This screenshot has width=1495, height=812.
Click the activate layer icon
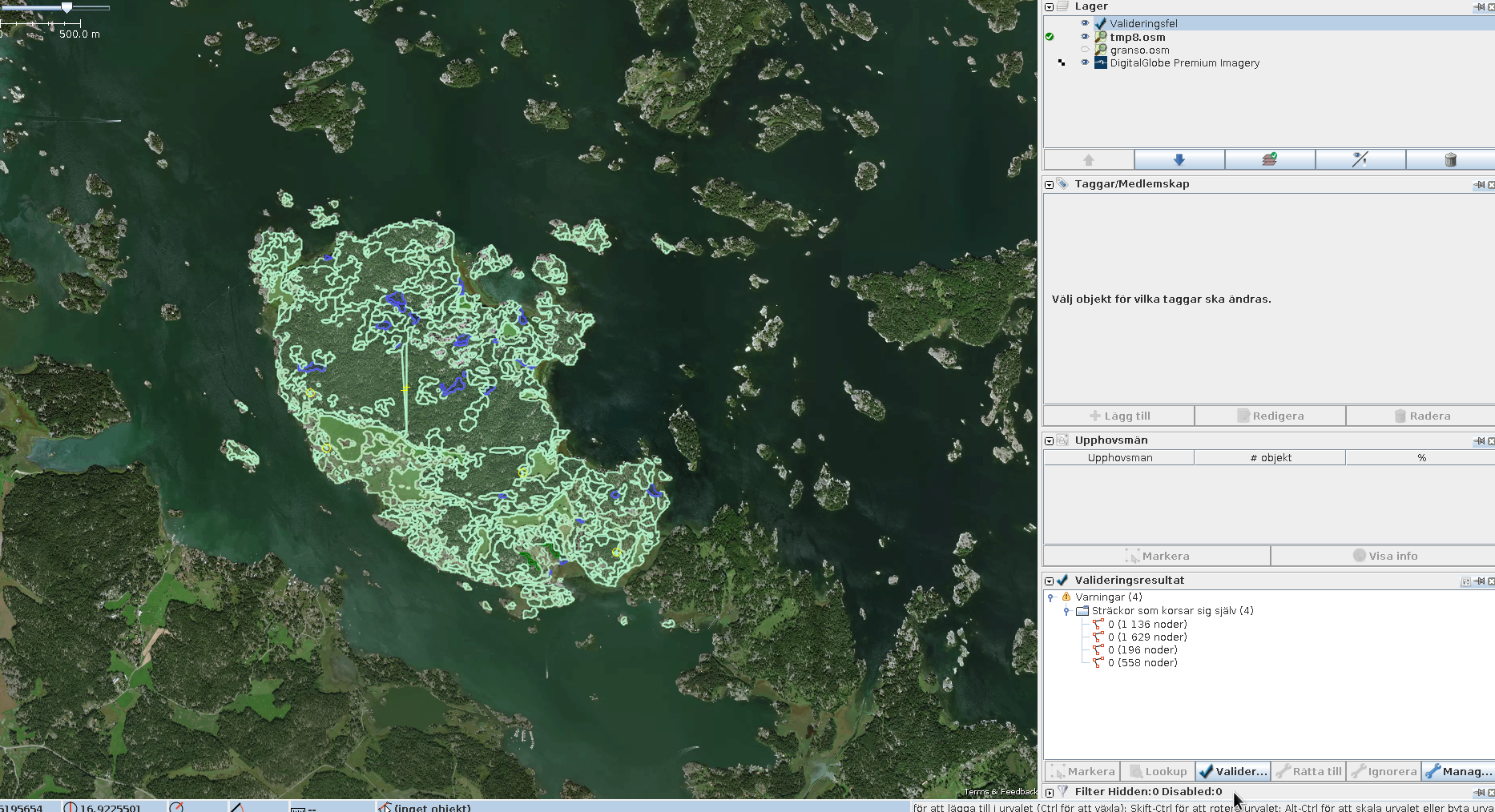(x=1269, y=159)
